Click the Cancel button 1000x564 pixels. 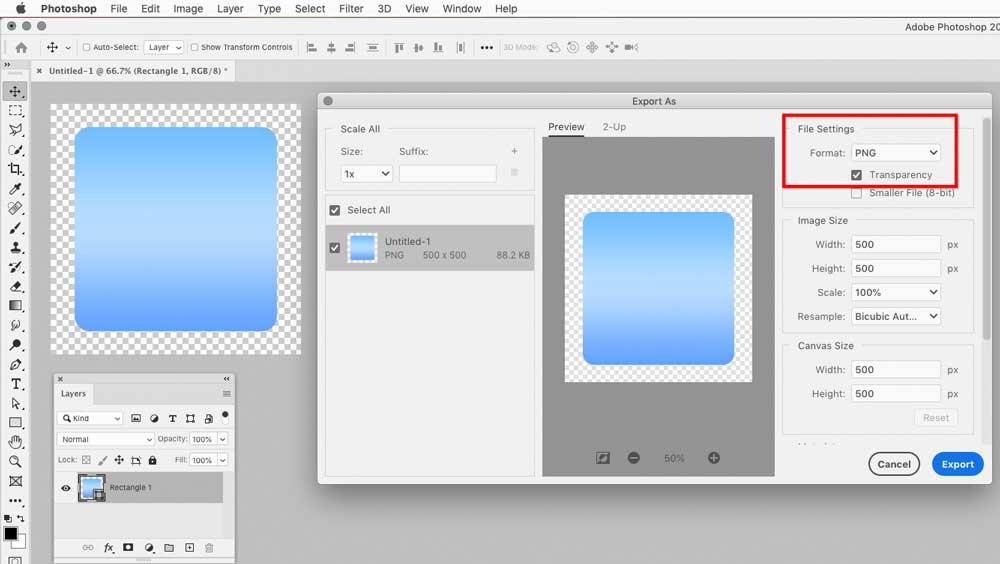(x=893, y=464)
